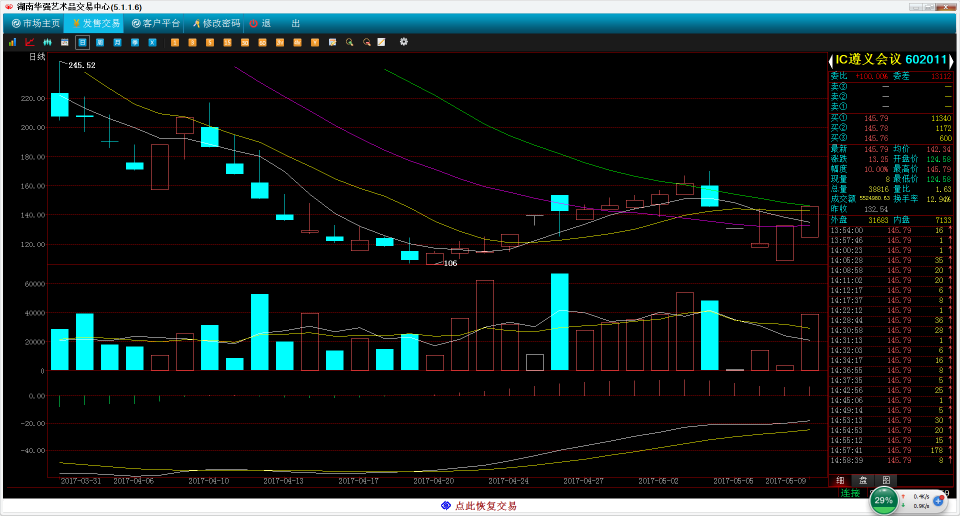Click the 点此恢复交易 link at bottom
960x516 pixels.
pos(480,506)
